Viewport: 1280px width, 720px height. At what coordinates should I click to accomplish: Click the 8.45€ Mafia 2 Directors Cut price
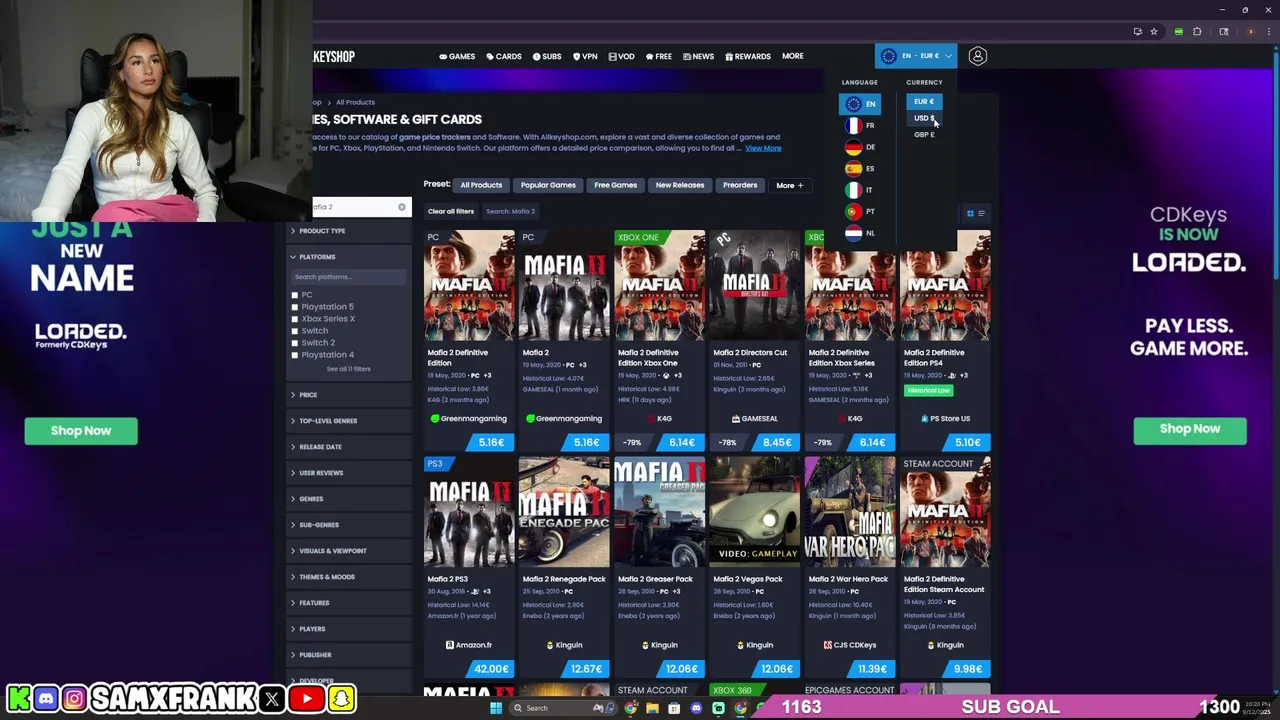[773, 442]
